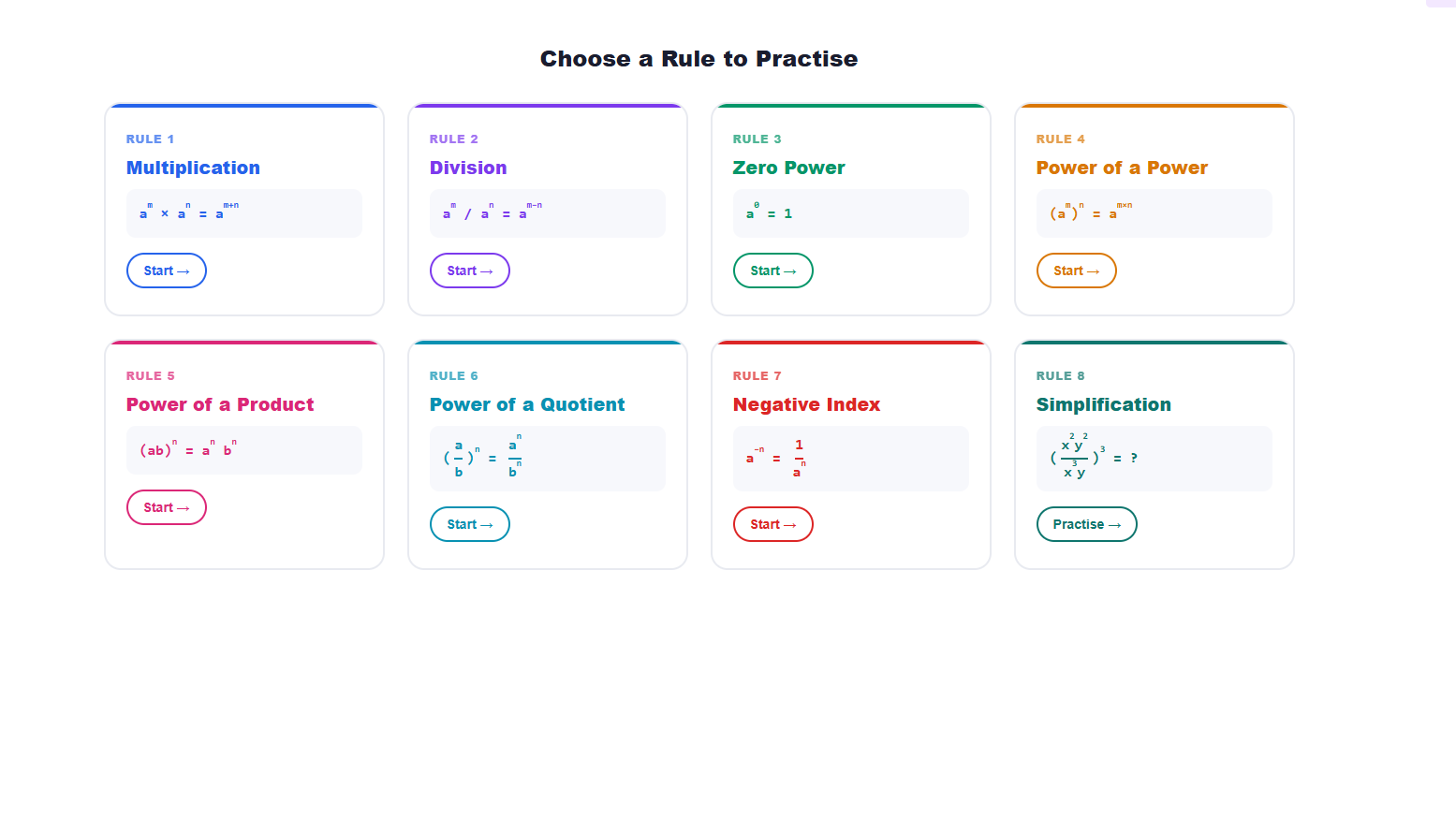
Task: Start Rule 5 Power of a Product
Action: tap(166, 507)
